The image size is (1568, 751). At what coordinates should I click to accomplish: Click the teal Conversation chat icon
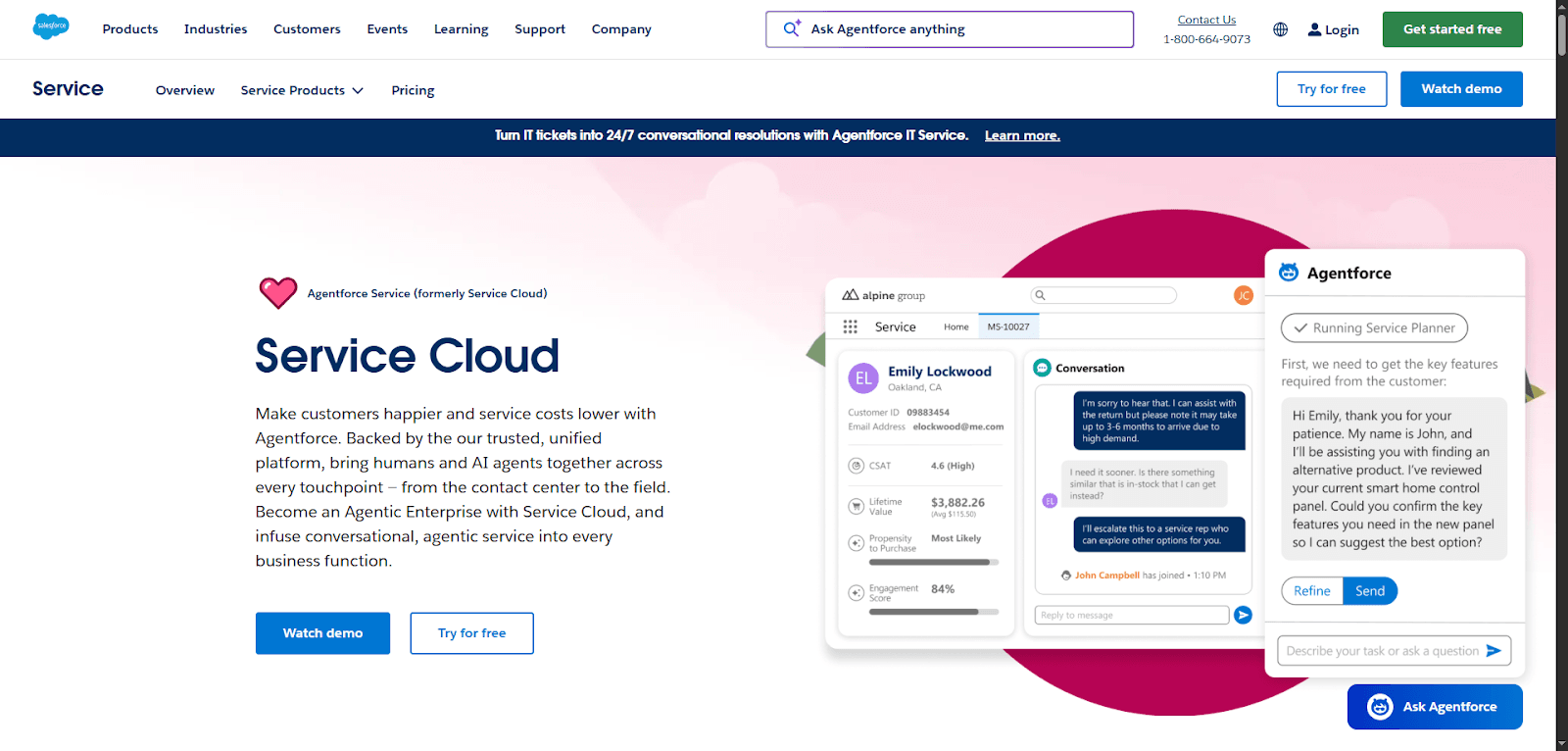tap(1043, 368)
